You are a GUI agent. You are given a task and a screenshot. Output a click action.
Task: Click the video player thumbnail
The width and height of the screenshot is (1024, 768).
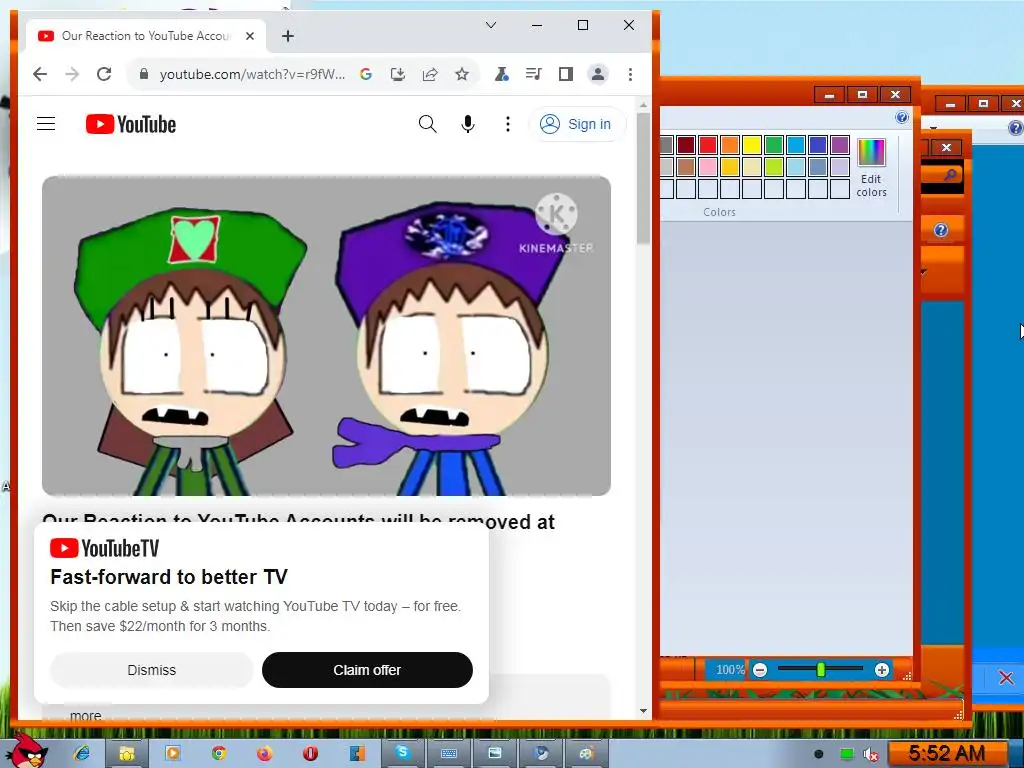(327, 336)
